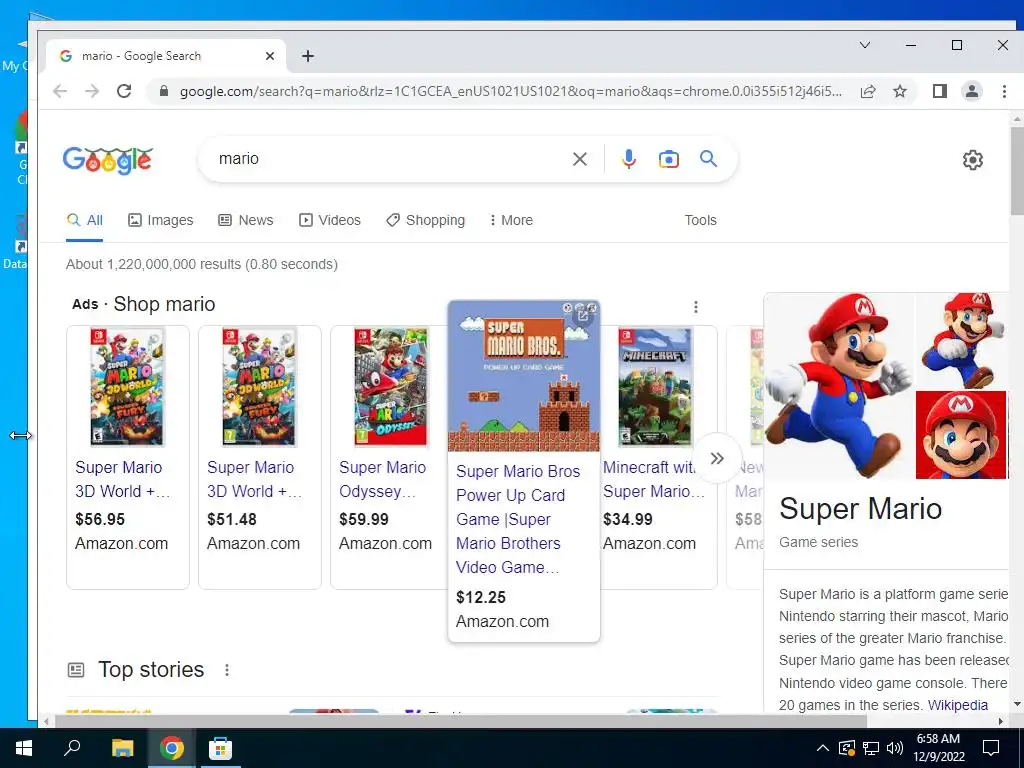Open File Explorer from the taskbar
This screenshot has width=1024, height=768.
(122, 748)
